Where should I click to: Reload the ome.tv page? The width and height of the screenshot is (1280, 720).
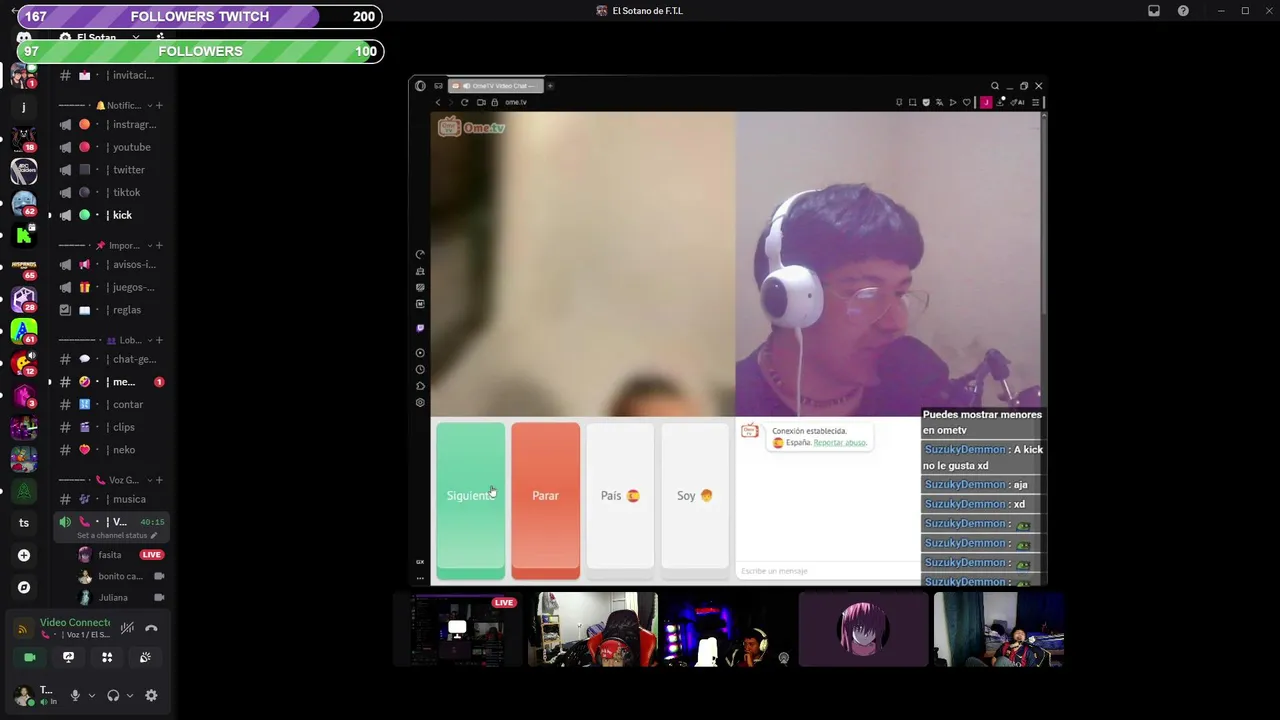464,102
